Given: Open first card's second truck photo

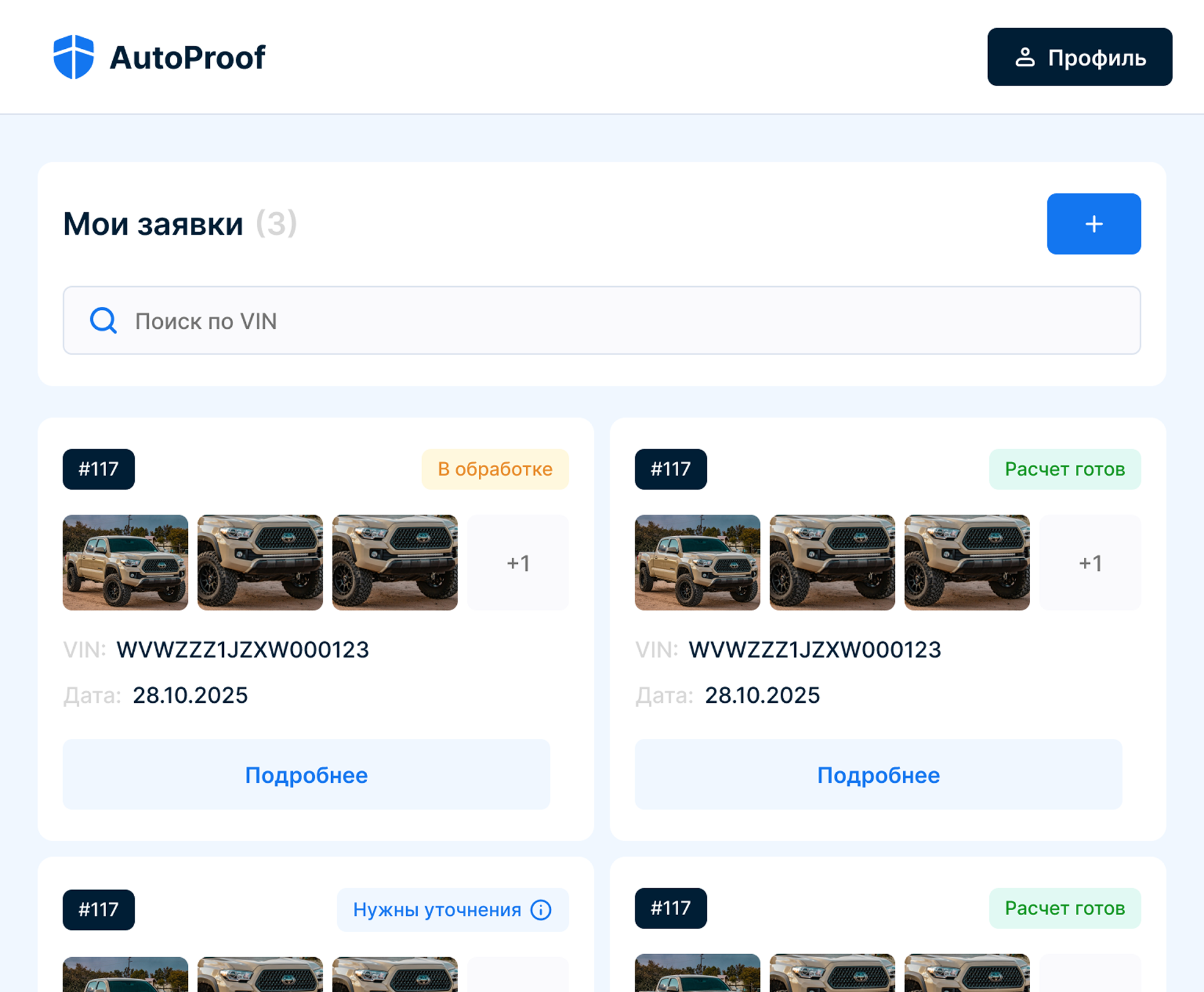Looking at the screenshot, I should pos(260,562).
